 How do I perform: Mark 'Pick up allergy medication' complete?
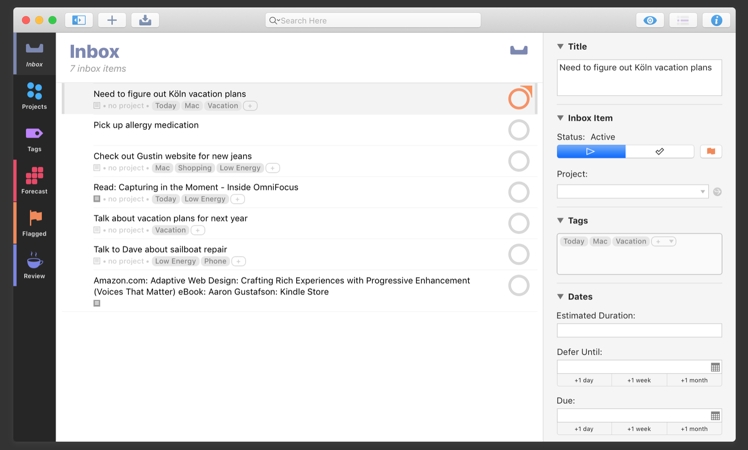(x=518, y=130)
